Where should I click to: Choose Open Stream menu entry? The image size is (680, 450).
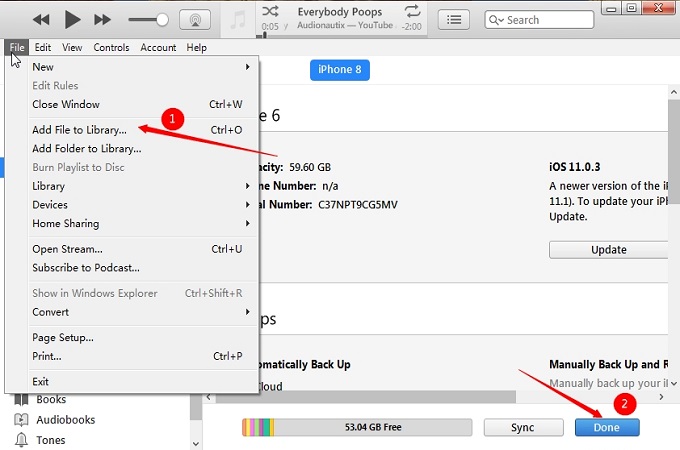(141, 249)
